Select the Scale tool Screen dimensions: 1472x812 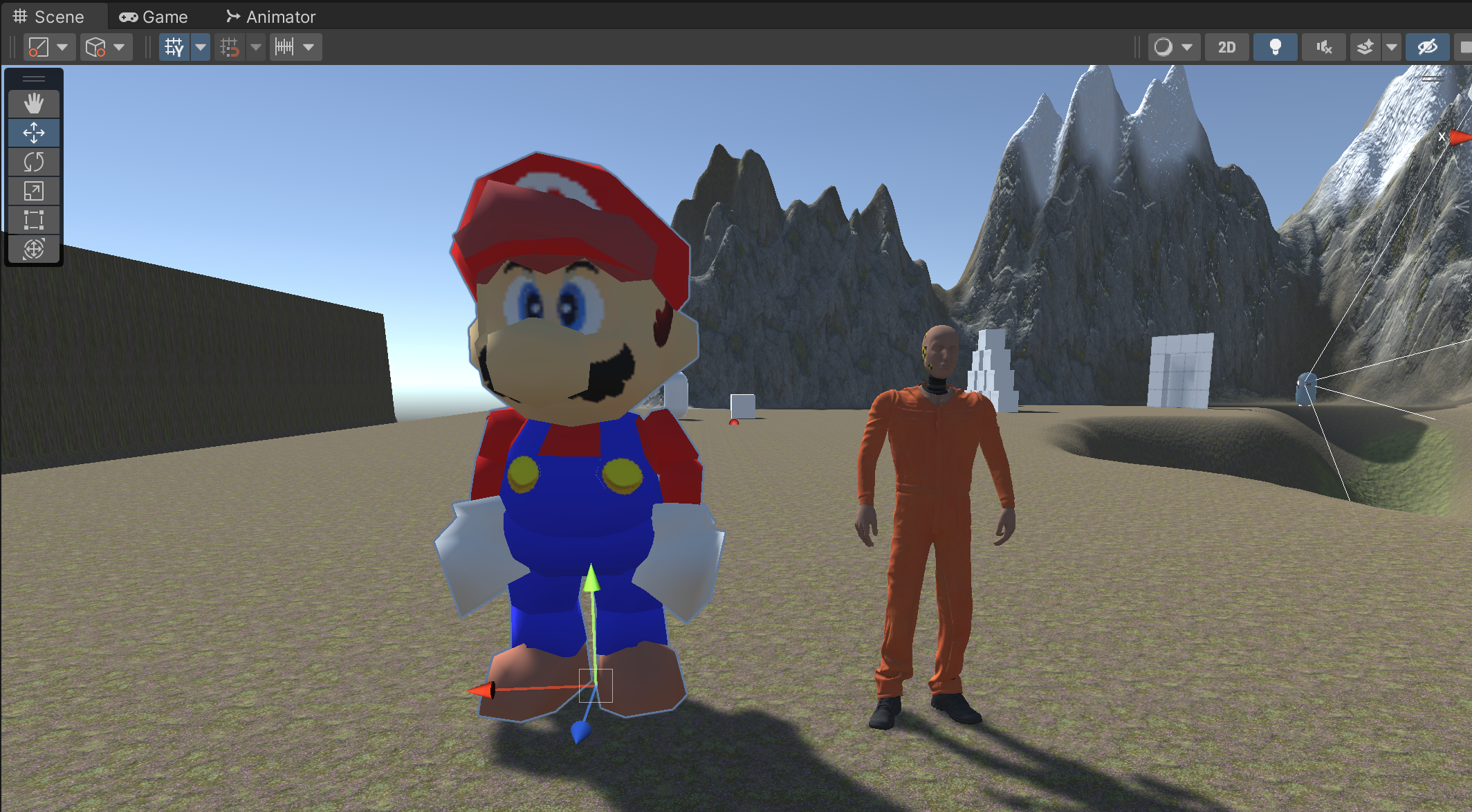33,191
